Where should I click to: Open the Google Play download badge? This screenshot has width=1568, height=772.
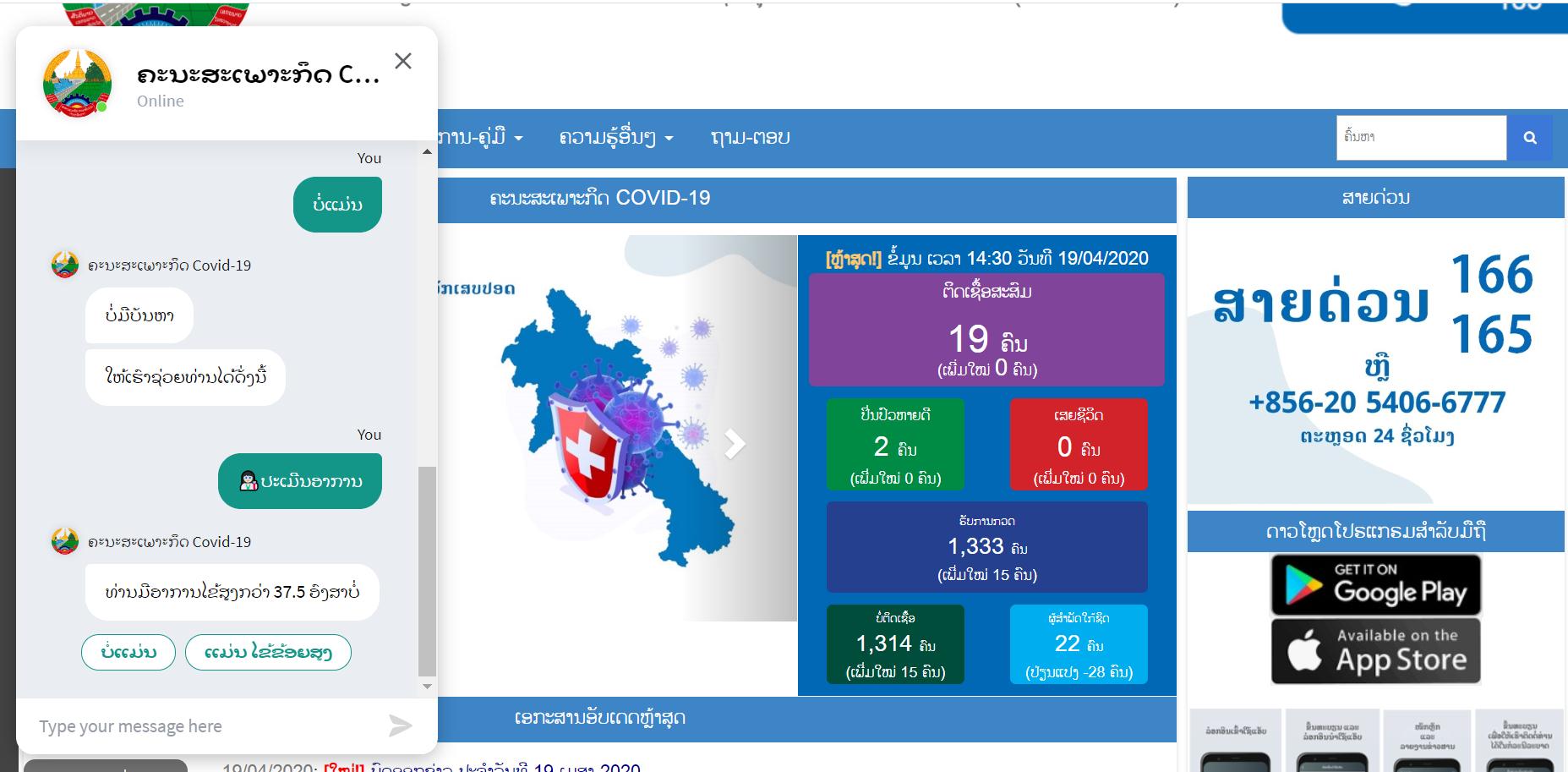(1375, 584)
